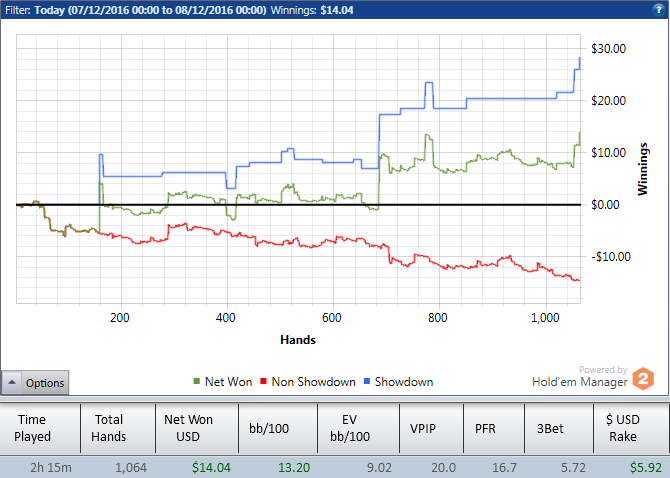Click the green Net Won color swatch
Viewport: 670px width, 478px height.
[197, 381]
